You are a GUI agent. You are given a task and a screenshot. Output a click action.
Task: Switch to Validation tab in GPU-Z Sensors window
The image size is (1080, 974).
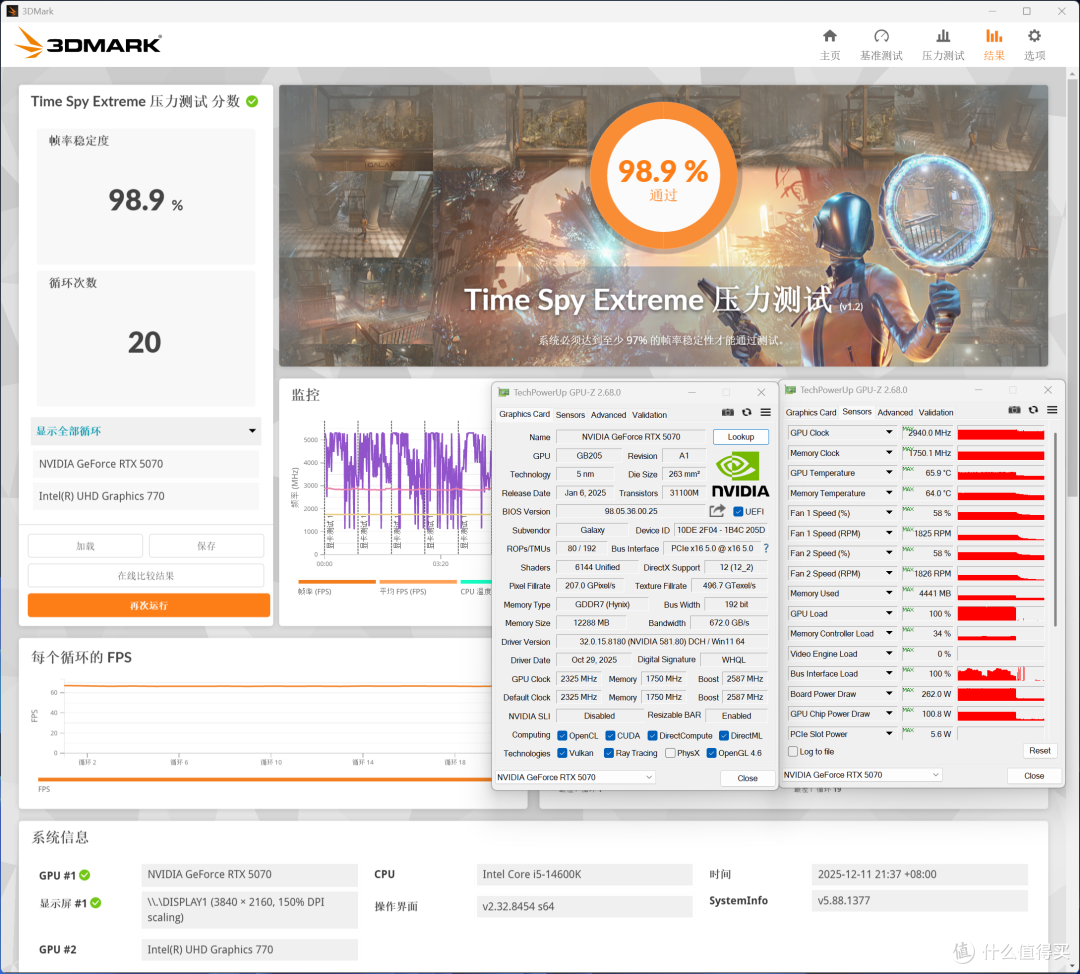coord(936,413)
